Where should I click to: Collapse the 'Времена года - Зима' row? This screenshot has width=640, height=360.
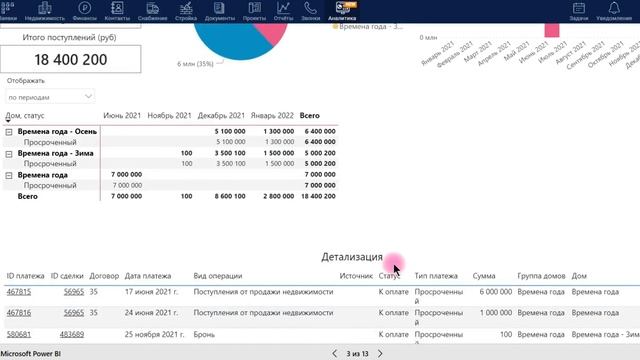click(x=9, y=154)
